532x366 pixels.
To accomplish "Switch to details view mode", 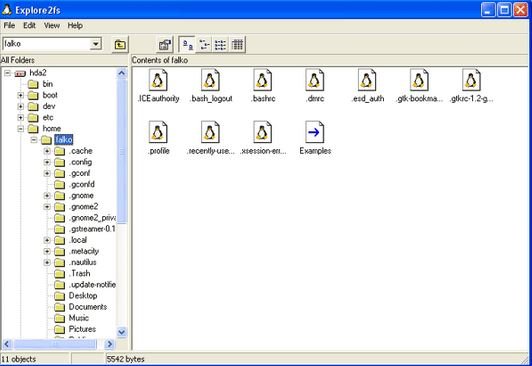I will 237,44.
